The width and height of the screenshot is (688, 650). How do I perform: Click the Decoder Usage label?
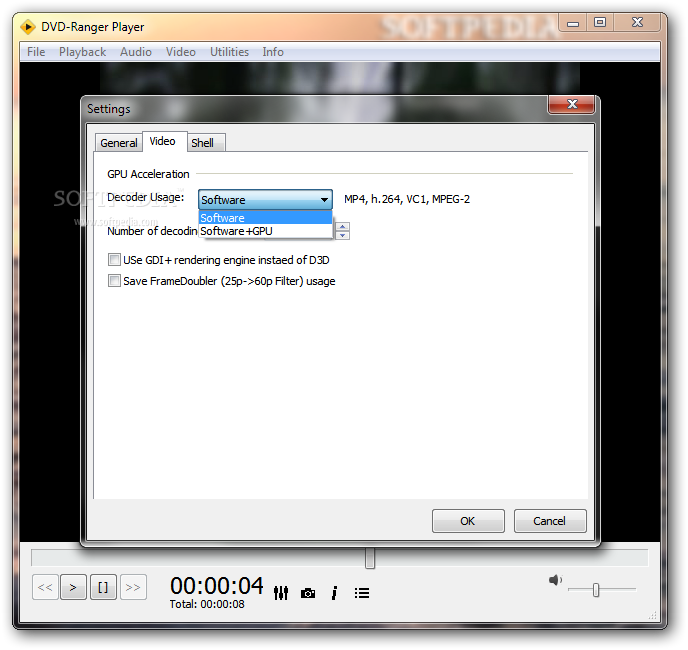click(x=146, y=197)
